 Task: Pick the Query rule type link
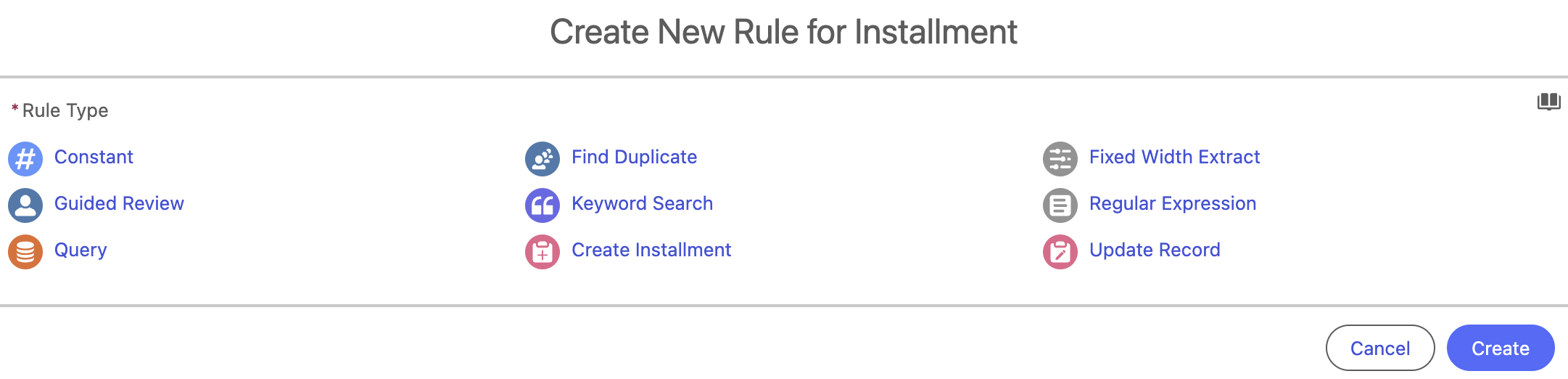81,250
